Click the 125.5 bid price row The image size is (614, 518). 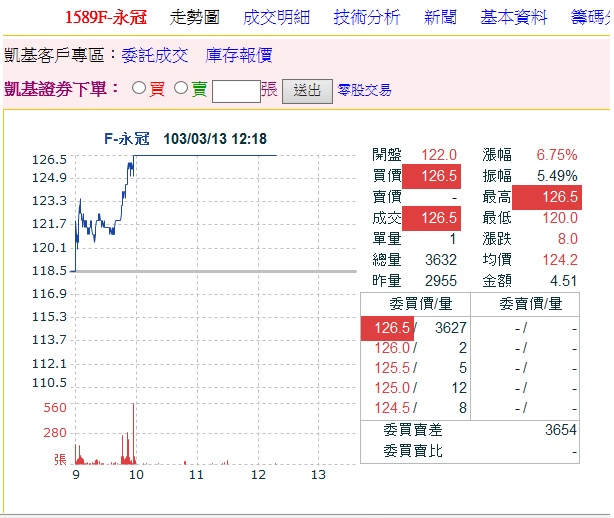click(x=392, y=368)
